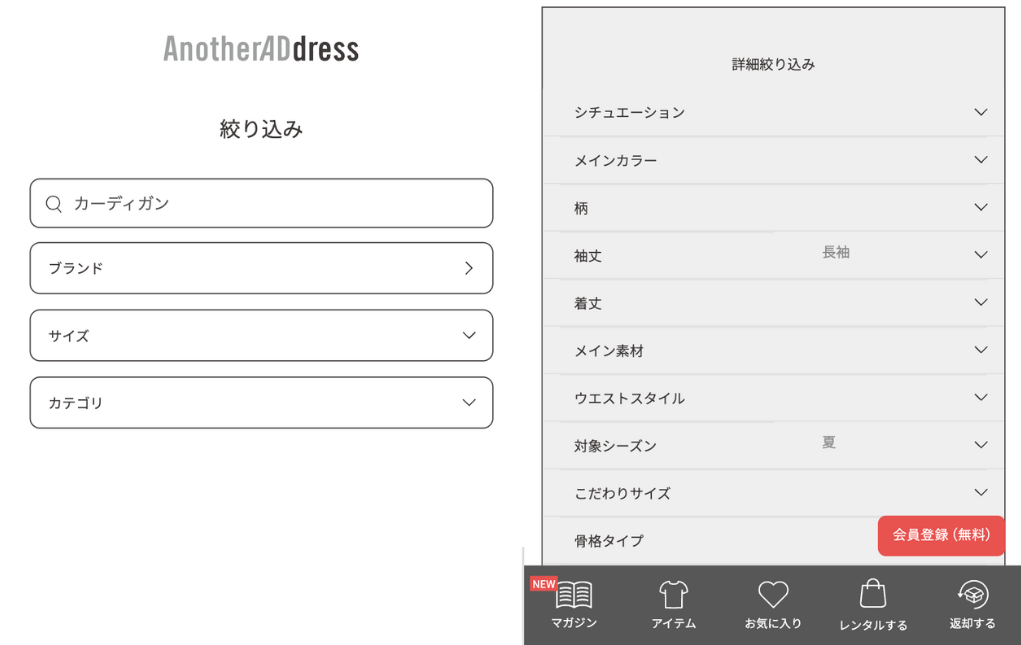Expand the メインカラー filter row
Viewport: 1021px width, 645px height.
pos(980,160)
